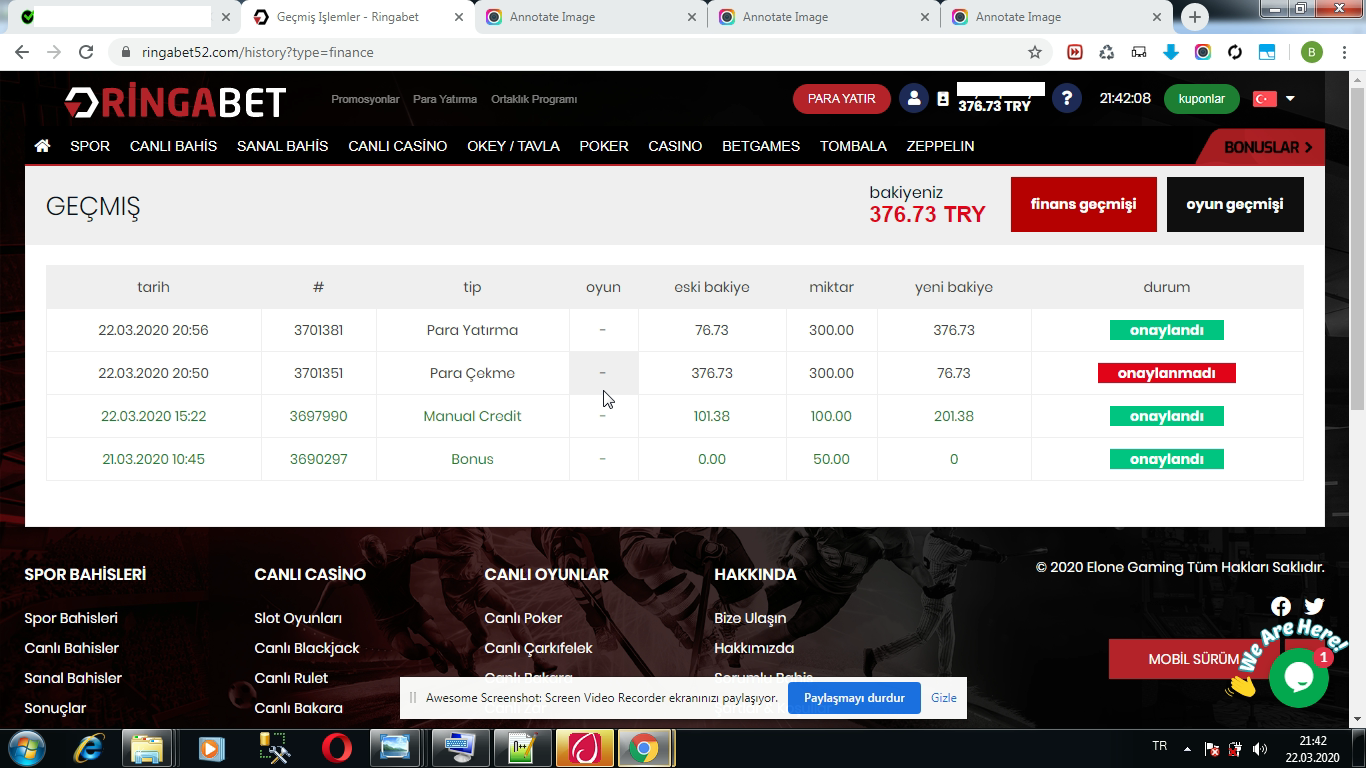This screenshot has width=1366, height=768.
Task: Visit the Twitter page icon
Action: [x=1314, y=606]
